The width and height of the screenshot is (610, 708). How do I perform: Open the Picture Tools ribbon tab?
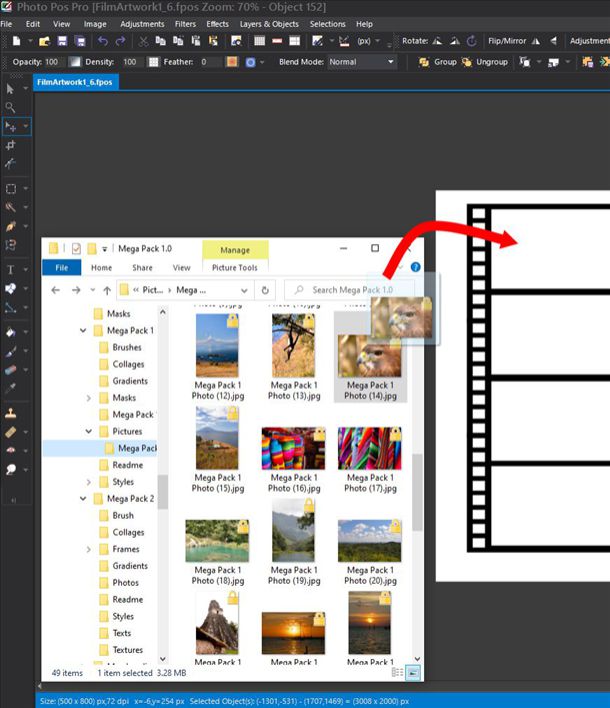click(x=235, y=268)
